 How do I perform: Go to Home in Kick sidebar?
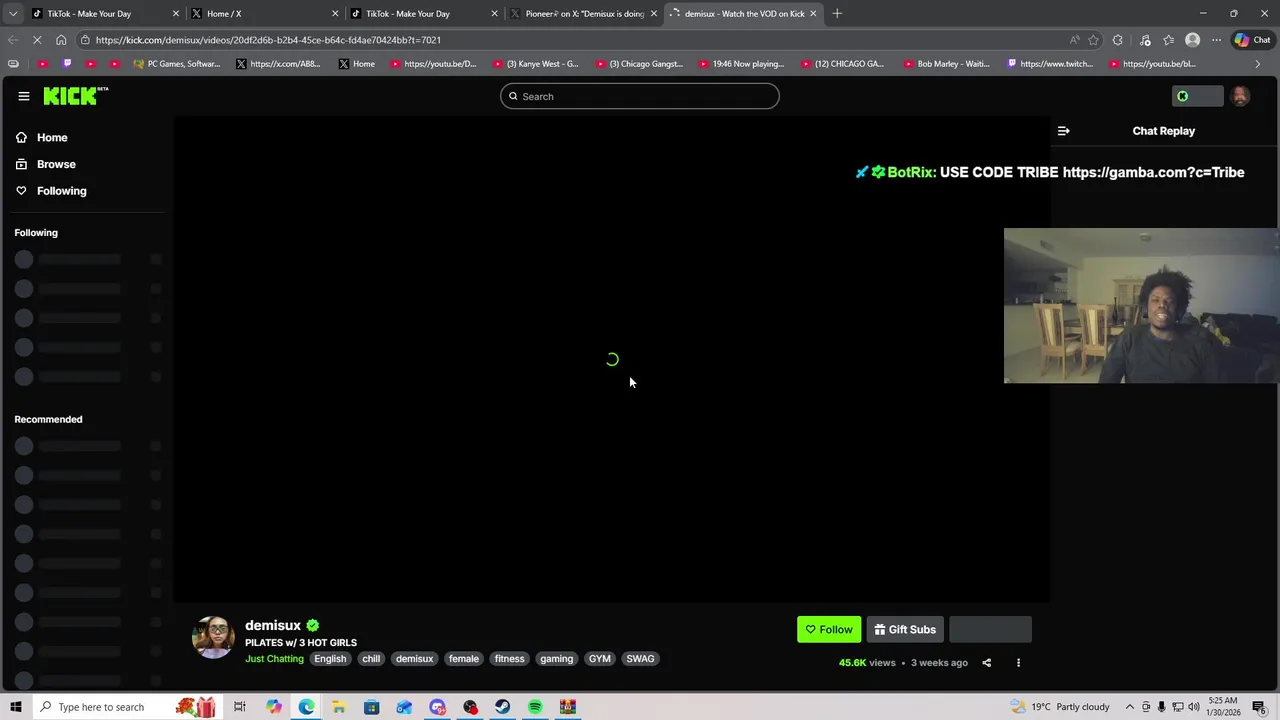click(x=52, y=137)
